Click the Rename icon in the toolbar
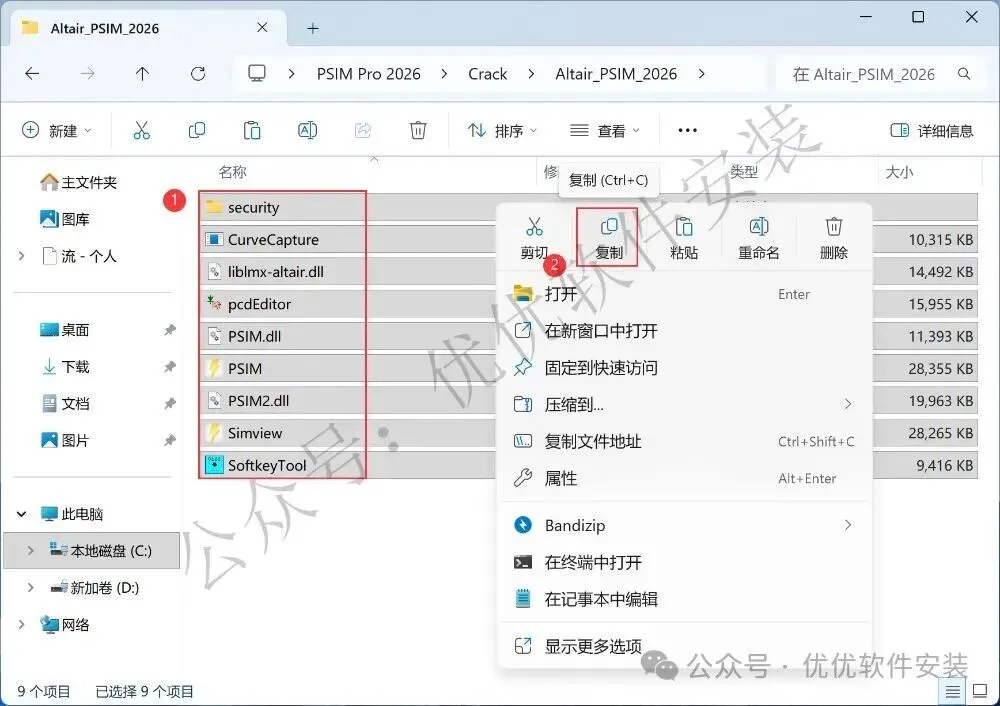1000x706 pixels. 307,131
